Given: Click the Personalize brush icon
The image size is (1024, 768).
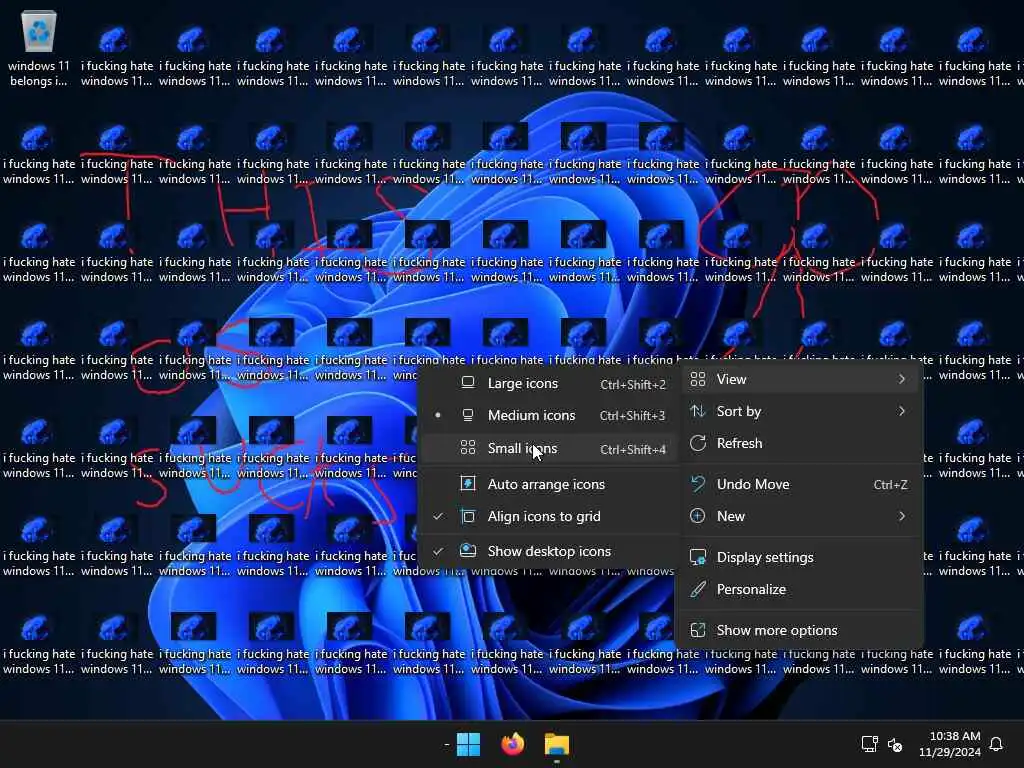Looking at the screenshot, I should pos(697,589).
